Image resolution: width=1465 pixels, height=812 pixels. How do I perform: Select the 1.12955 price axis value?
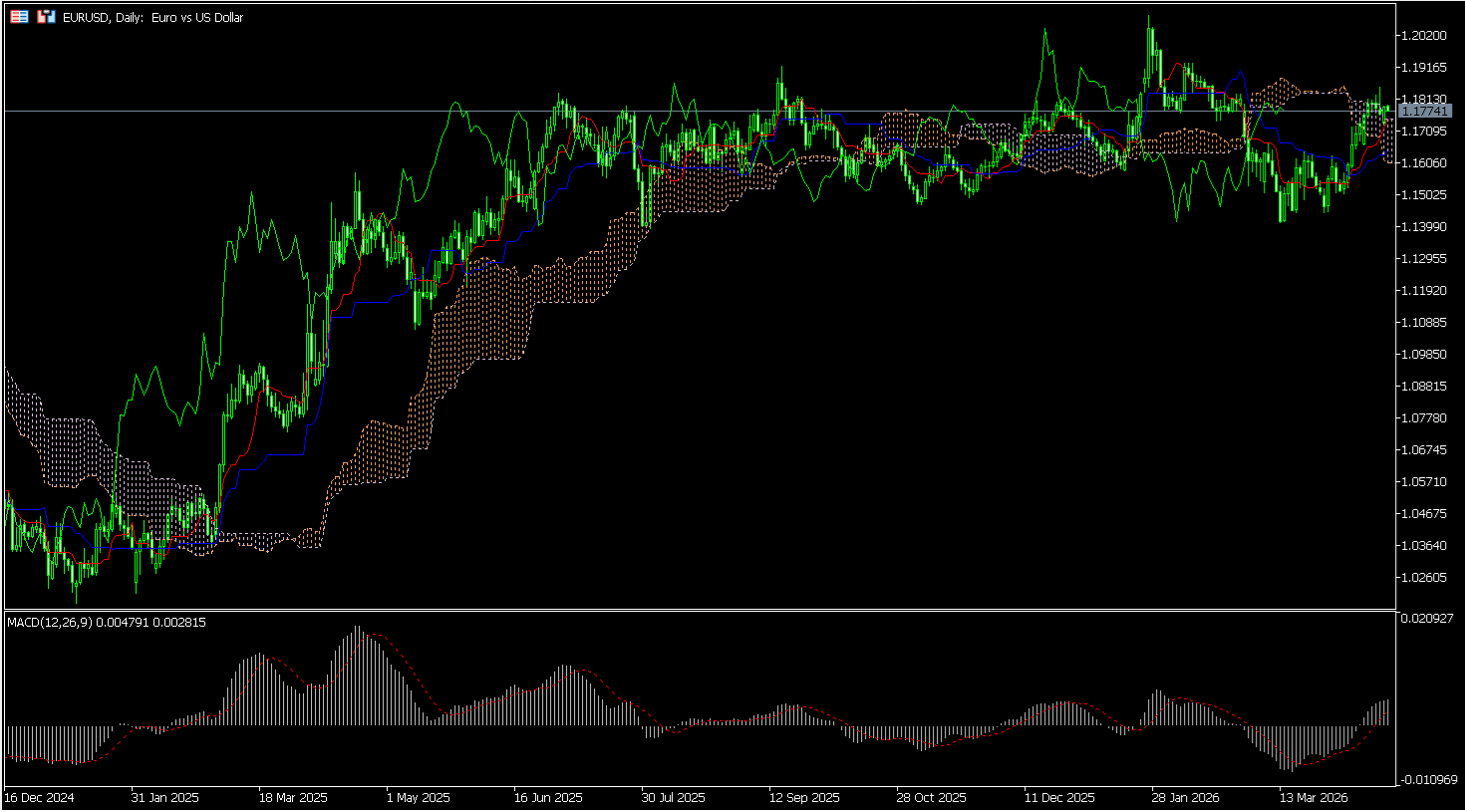pyautogui.click(x=1423, y=259)
